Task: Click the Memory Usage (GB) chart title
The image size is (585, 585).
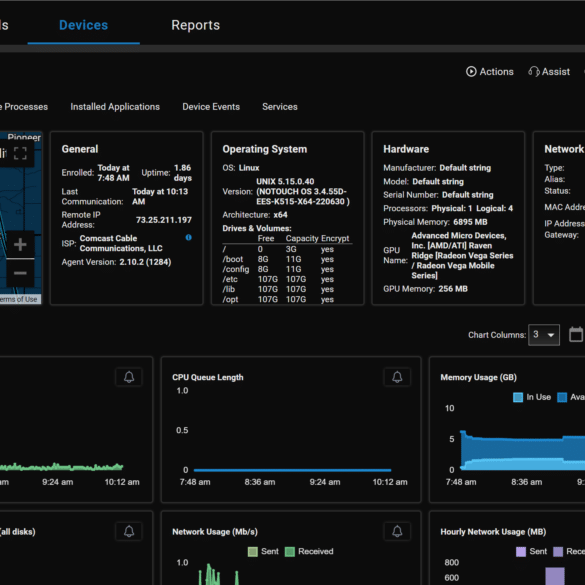Action: [x=478, y=378]
